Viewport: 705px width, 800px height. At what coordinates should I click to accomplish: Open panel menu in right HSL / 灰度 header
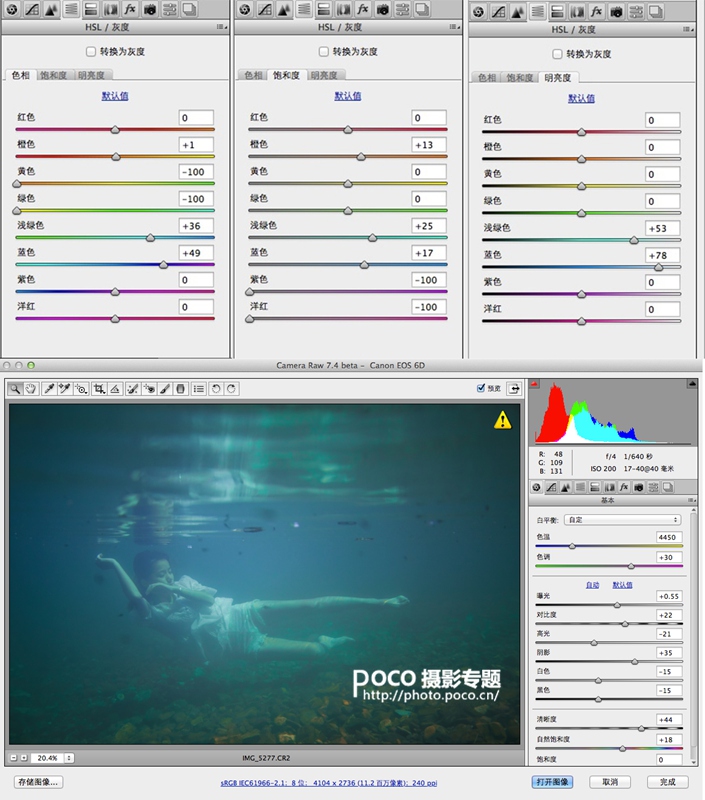(x=688, y=30)
